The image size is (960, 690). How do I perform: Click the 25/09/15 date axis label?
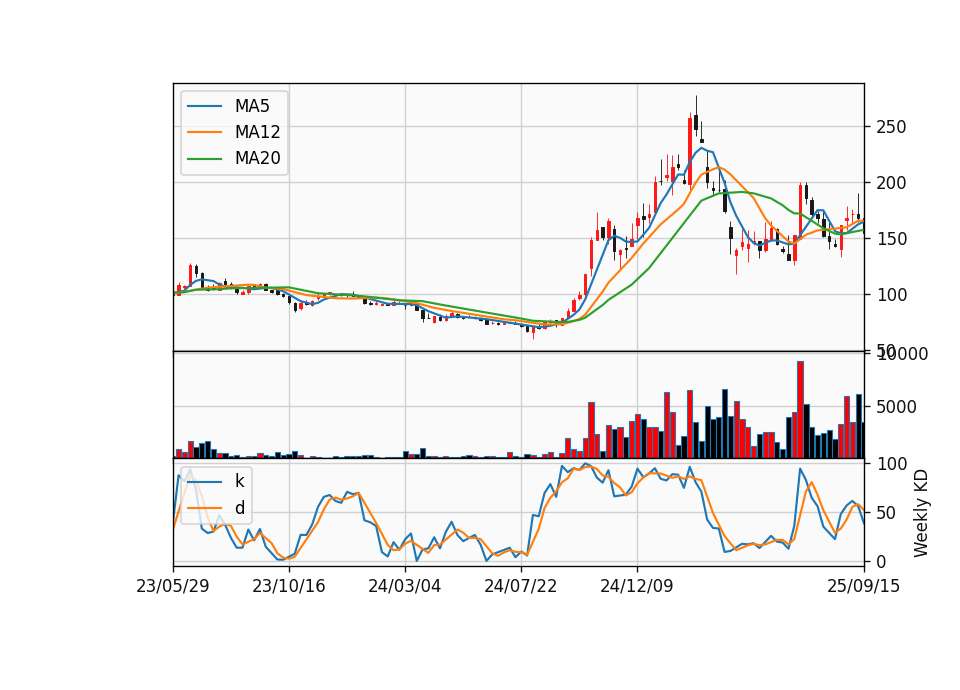[864, 586]
